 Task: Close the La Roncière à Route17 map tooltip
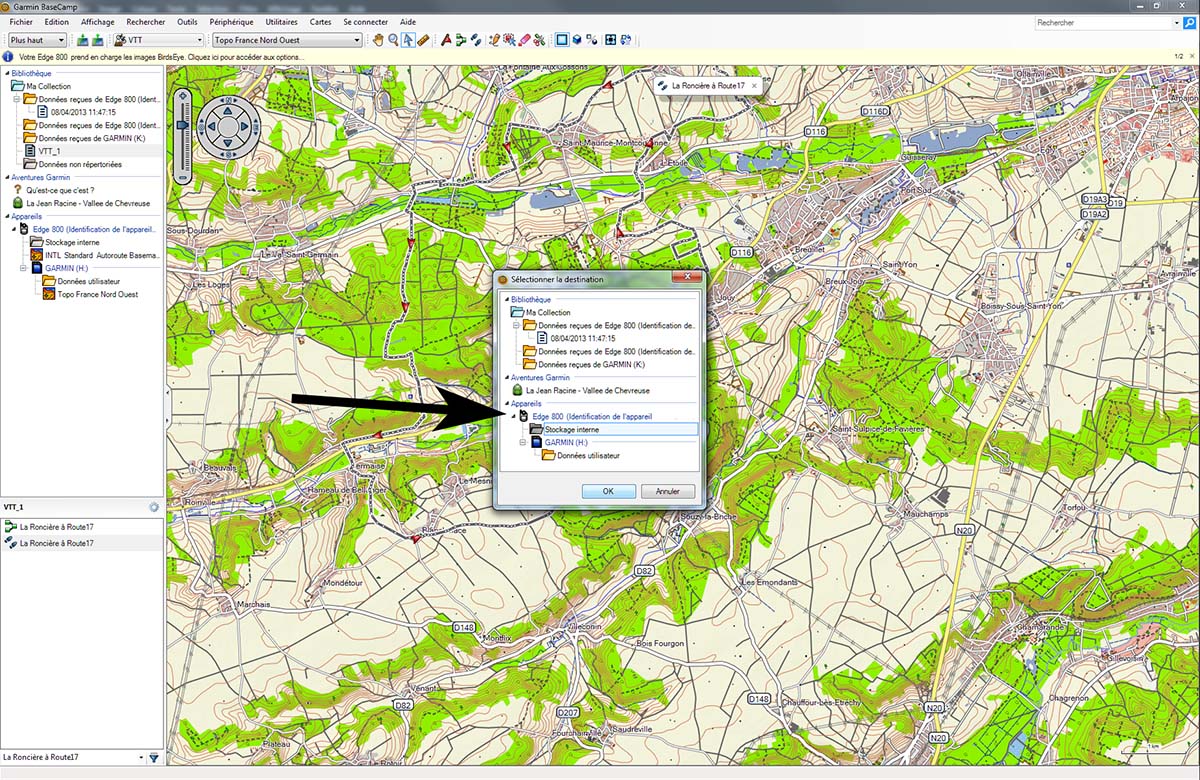click(x=753, y=86)
